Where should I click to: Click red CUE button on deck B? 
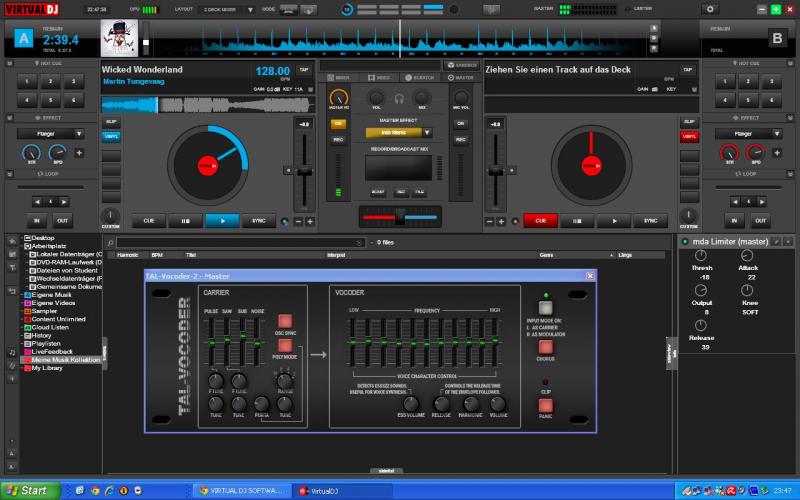point(540,221)
